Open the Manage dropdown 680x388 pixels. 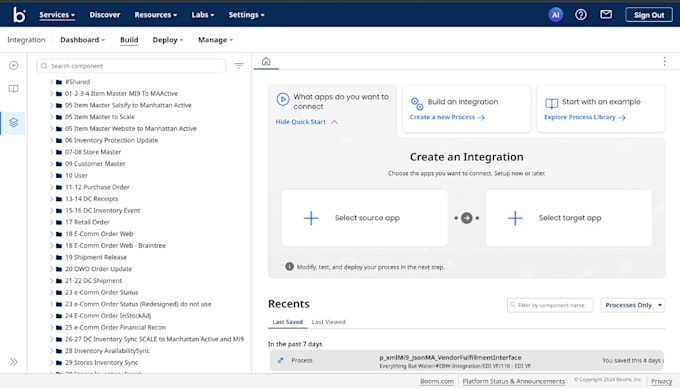[216, 40]
